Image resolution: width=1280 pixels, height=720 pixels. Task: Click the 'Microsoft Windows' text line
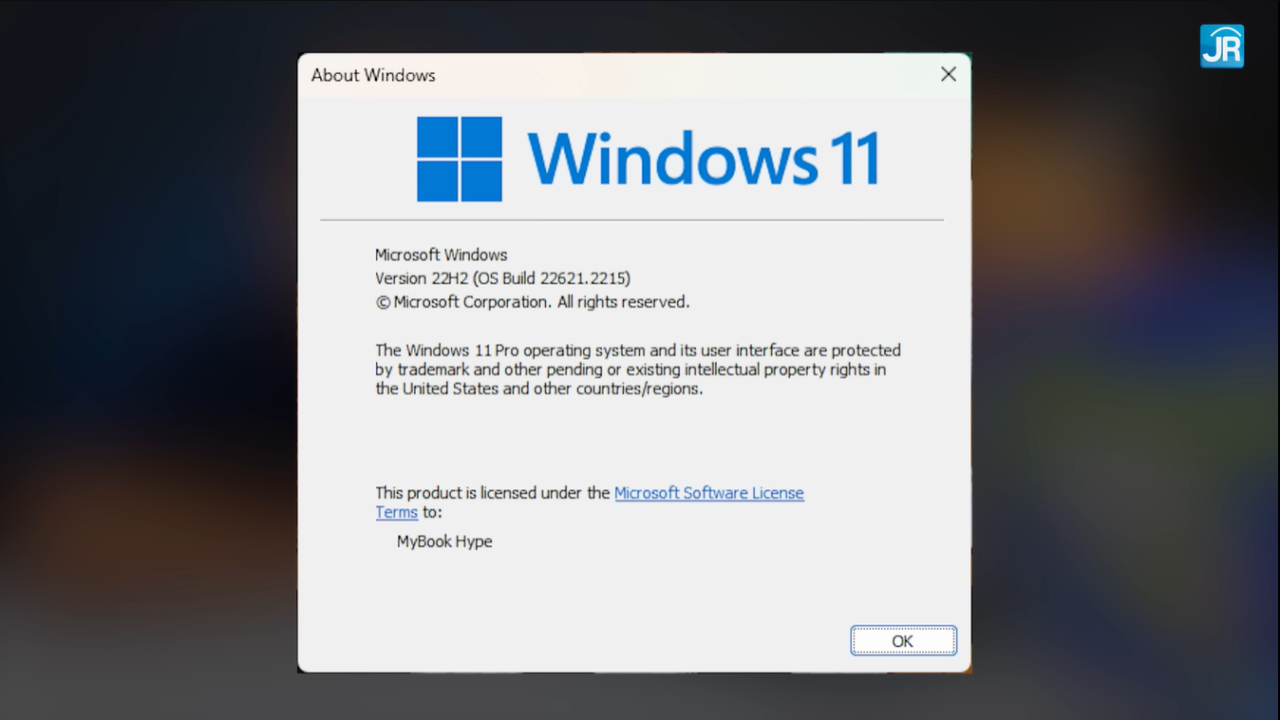point(441,255)
